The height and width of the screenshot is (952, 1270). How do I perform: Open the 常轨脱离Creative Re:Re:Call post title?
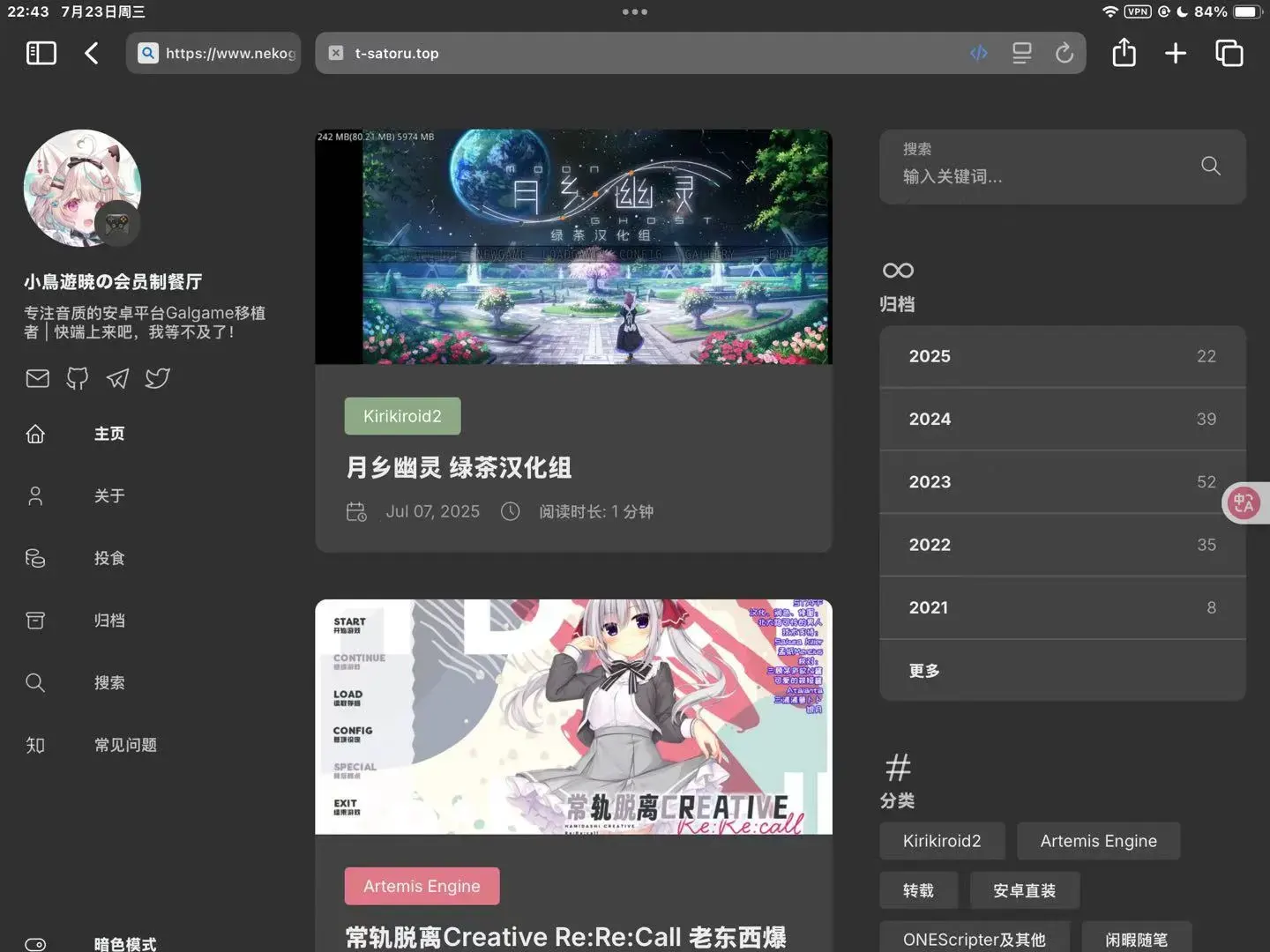pos(566,937)
